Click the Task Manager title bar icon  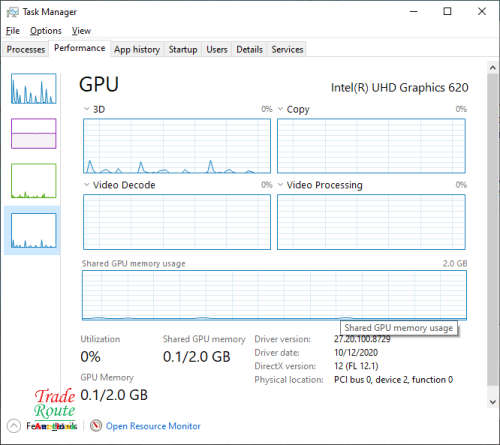(13, 12)
